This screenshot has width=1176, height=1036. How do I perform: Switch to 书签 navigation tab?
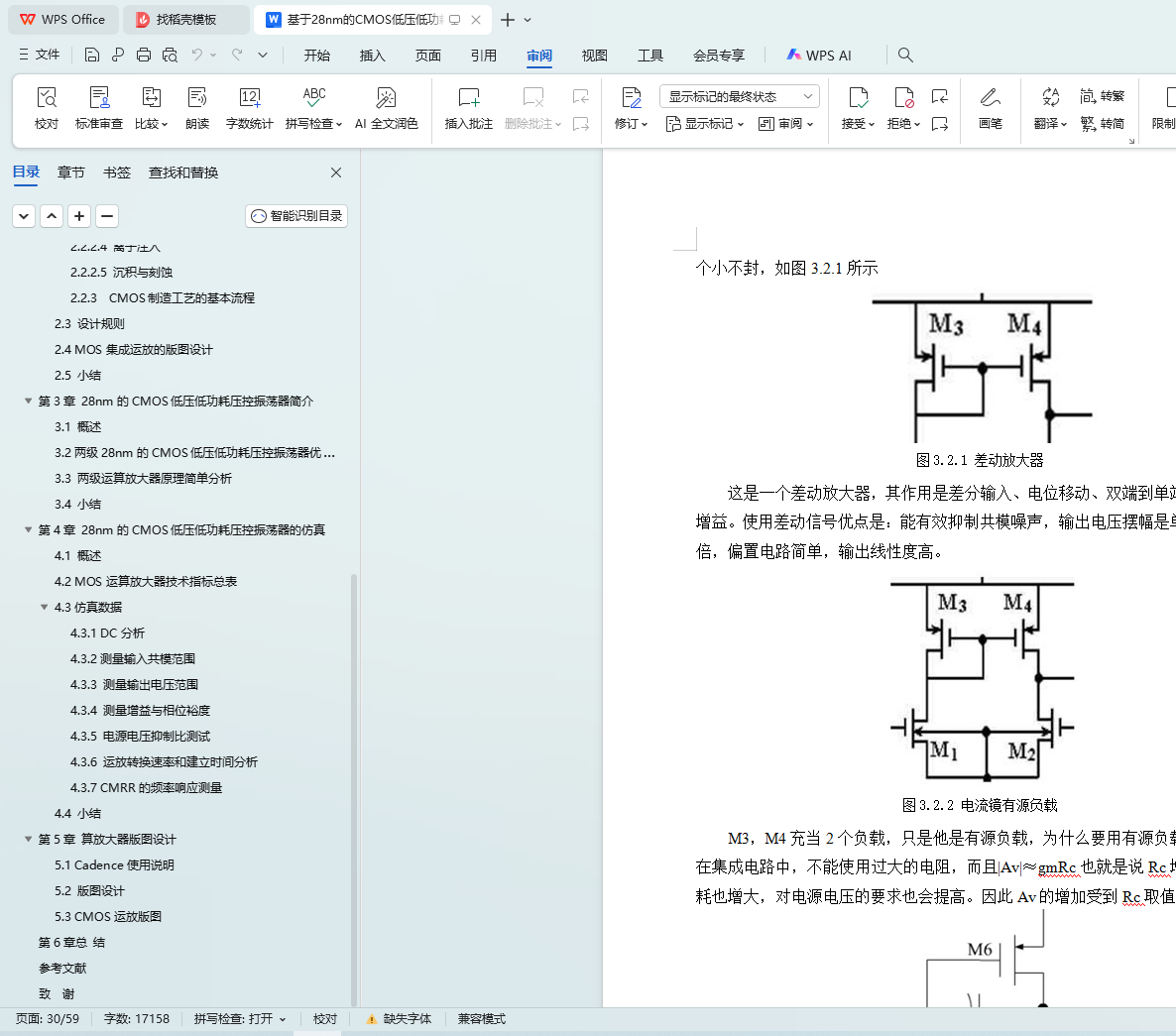pyautogui.click(x=117, y=173)
